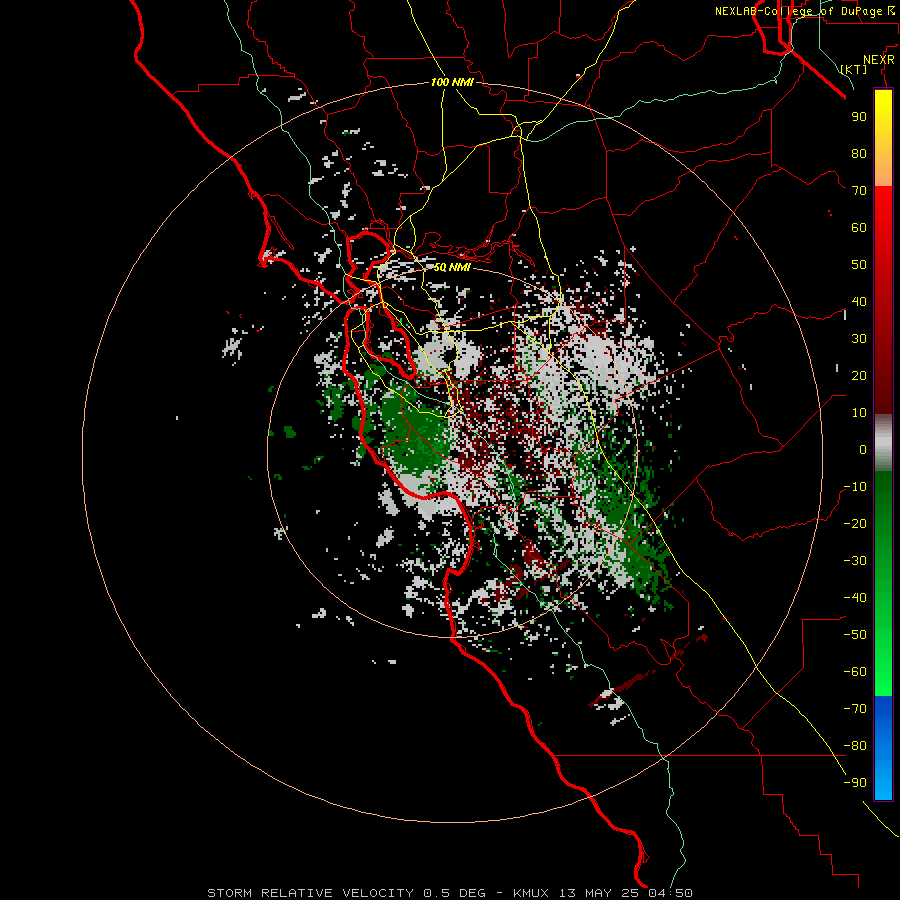The height and width of the screenshot is (900, 900).
Task: Select the -30 value on the velocity scale
Action: [855, 561]
